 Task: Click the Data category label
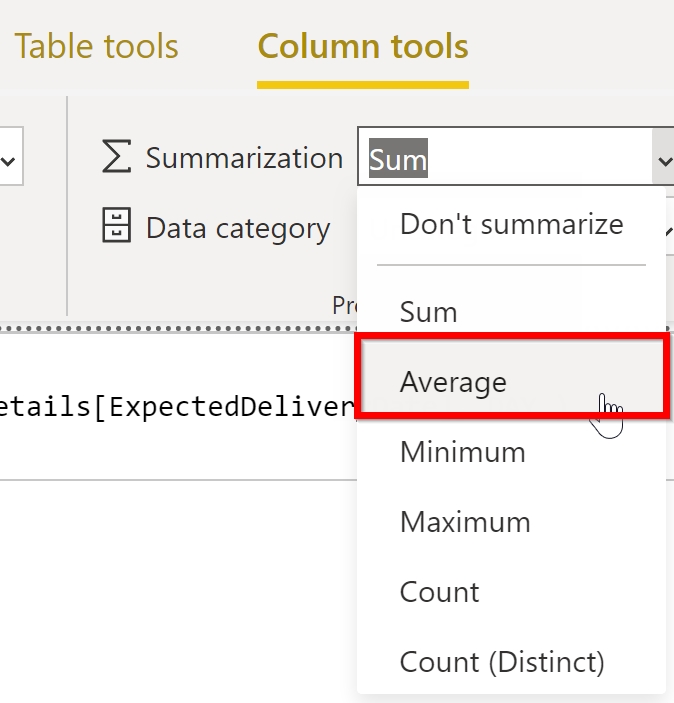click(x=238, y=229)
